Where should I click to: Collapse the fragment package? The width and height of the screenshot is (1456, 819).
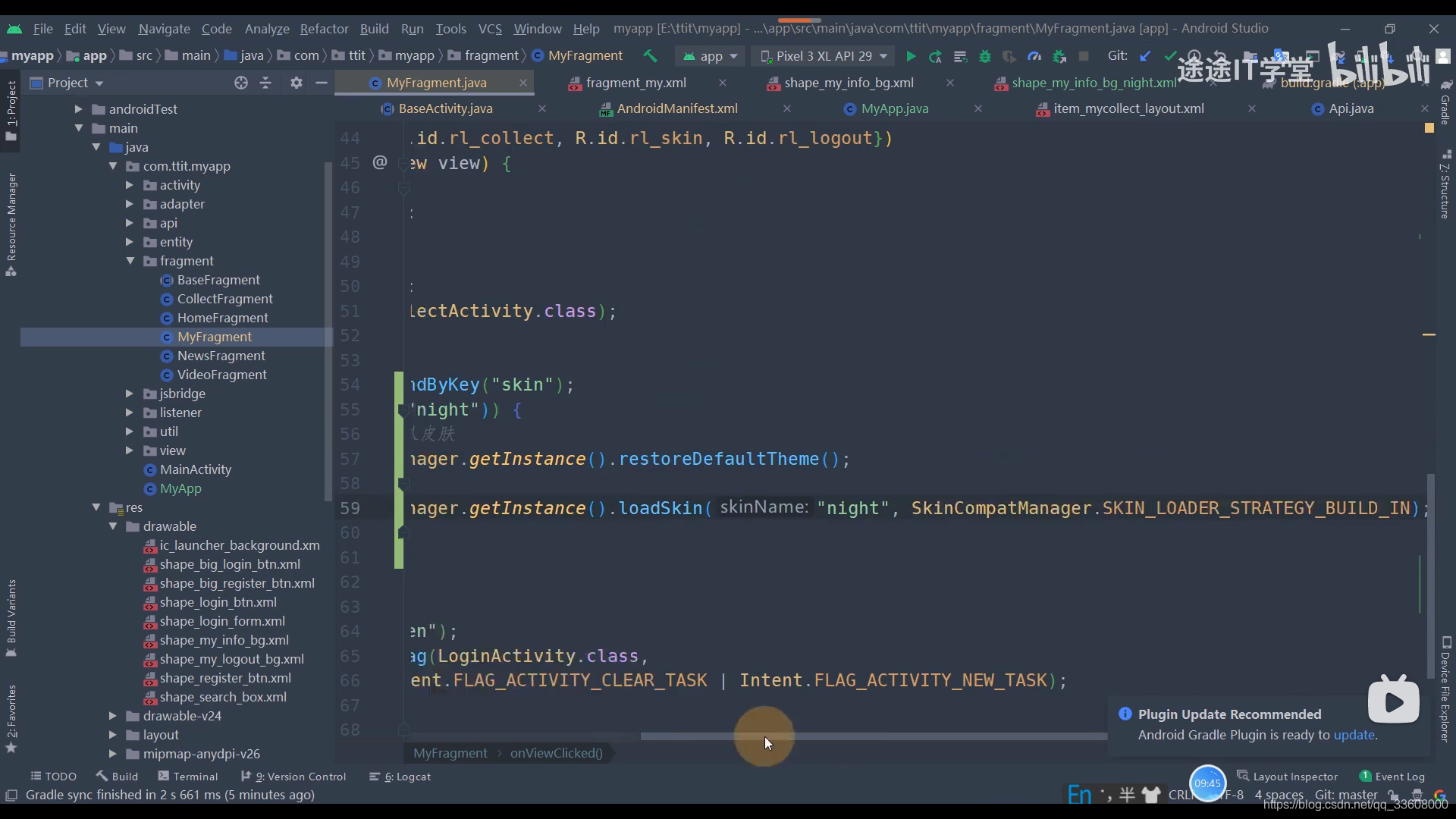click(130, 261)
